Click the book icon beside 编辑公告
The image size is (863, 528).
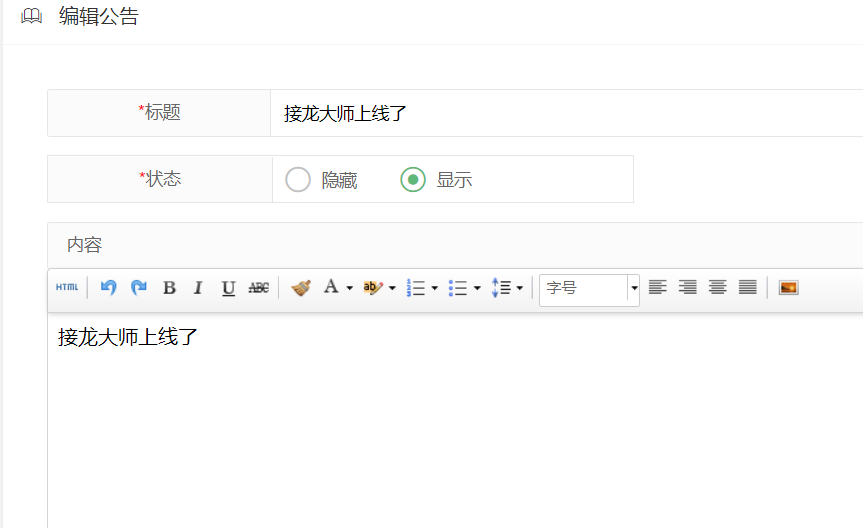coord(31,16)
